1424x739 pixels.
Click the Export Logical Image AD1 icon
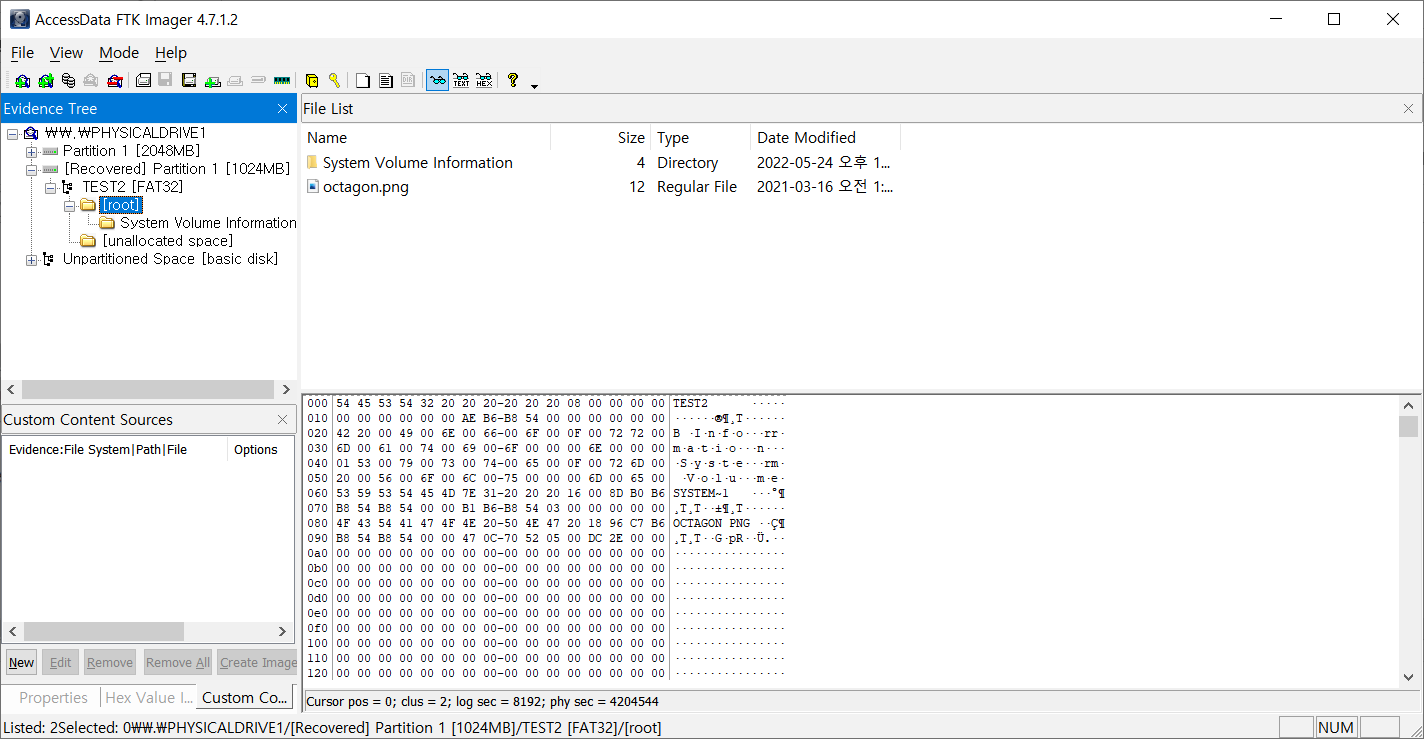(x=189, y=80)
